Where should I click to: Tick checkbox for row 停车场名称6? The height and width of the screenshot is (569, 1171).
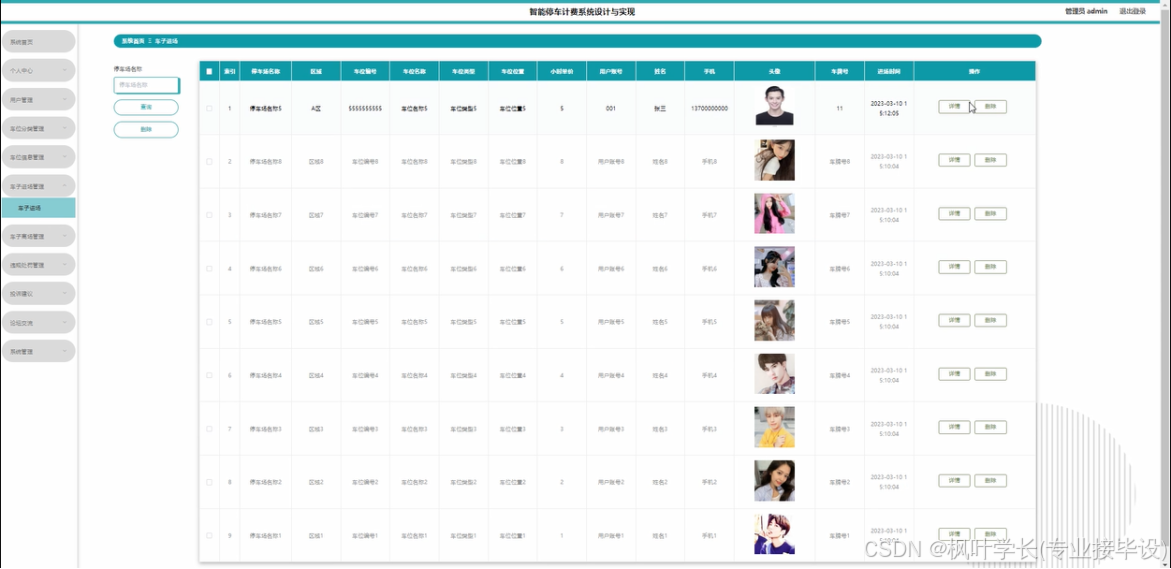209,268
